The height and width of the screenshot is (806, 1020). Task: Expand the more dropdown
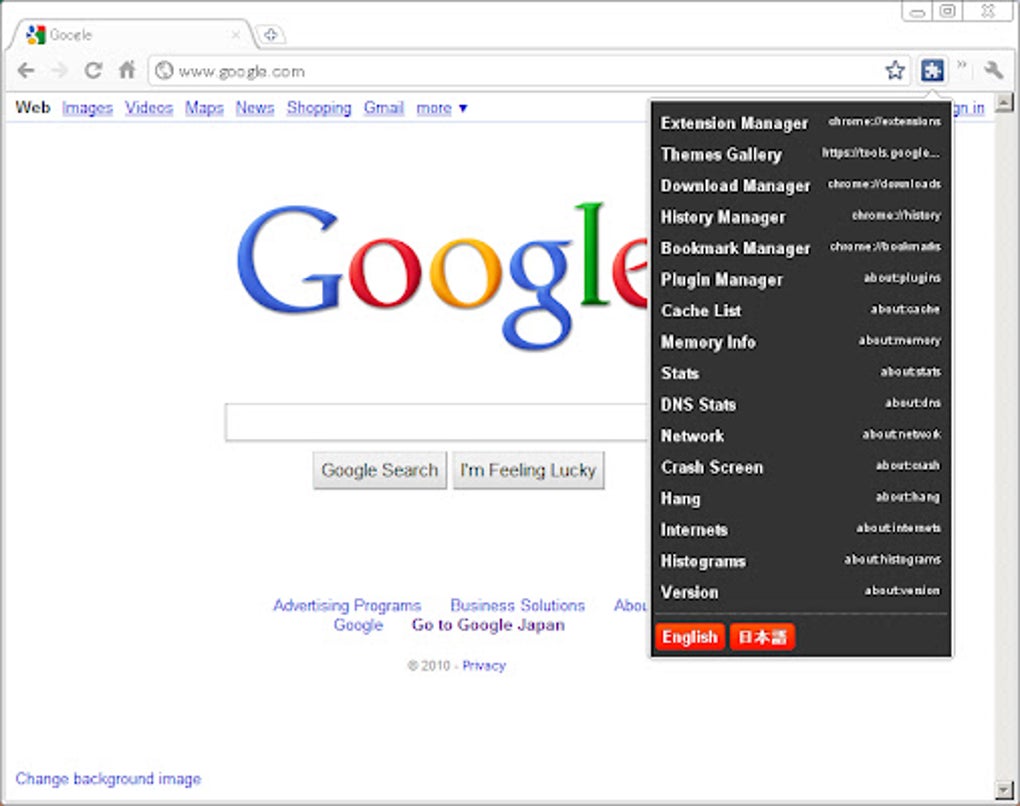pyautogui.click(x=442, y=108)
